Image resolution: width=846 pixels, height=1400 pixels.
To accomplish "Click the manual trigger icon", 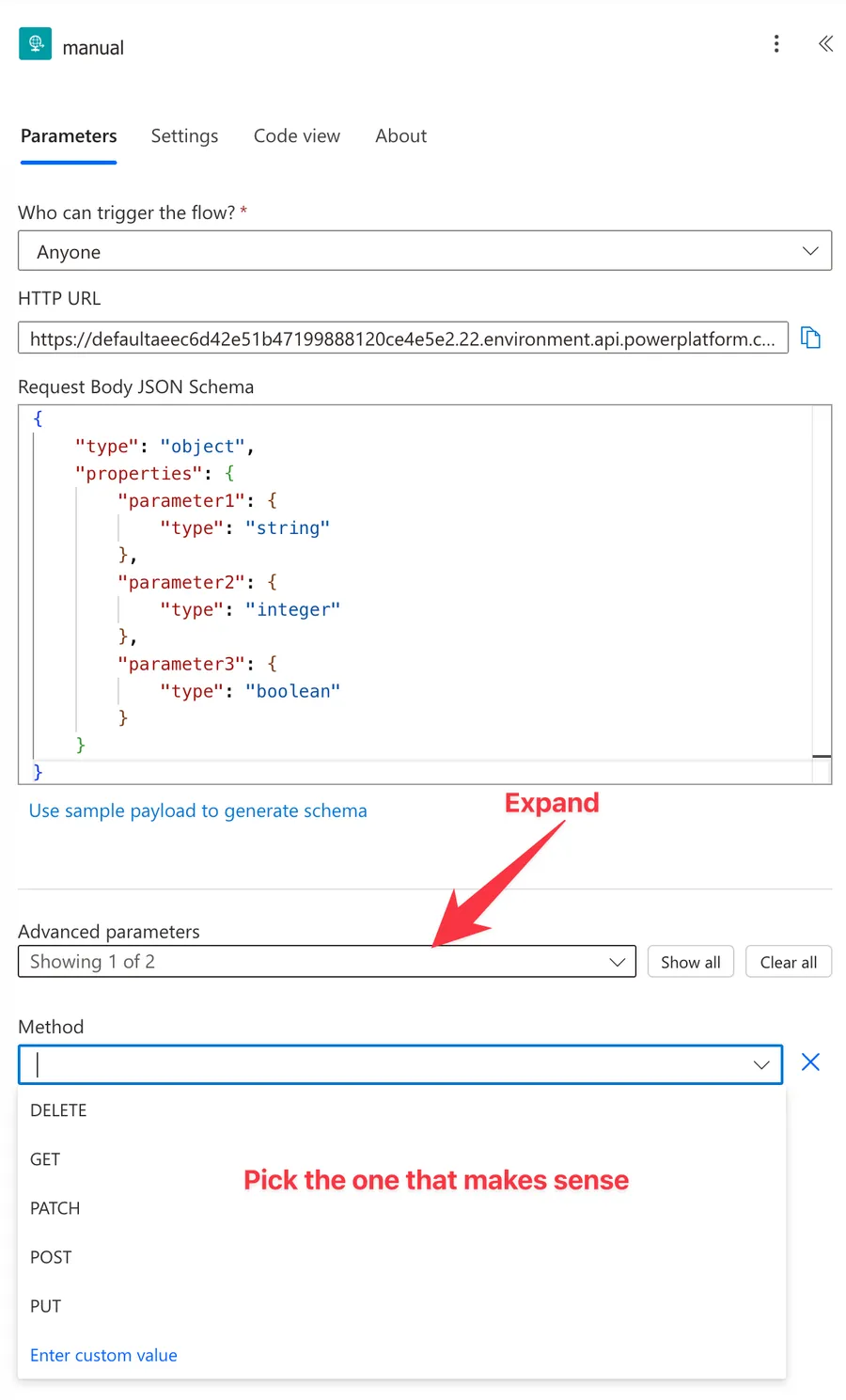I will [36, 44].
